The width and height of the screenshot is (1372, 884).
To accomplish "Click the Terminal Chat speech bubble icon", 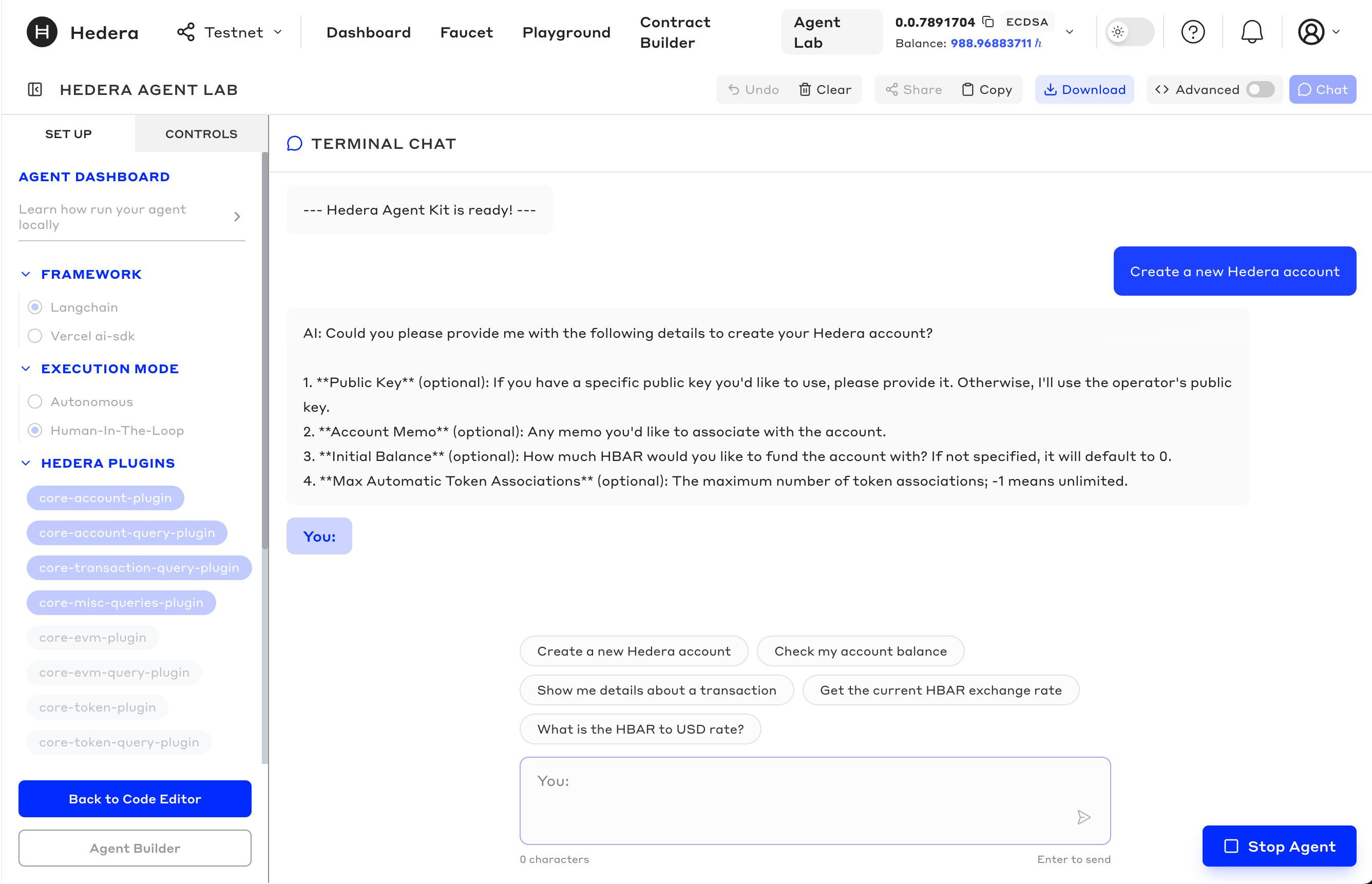I will tap(295, 144).
